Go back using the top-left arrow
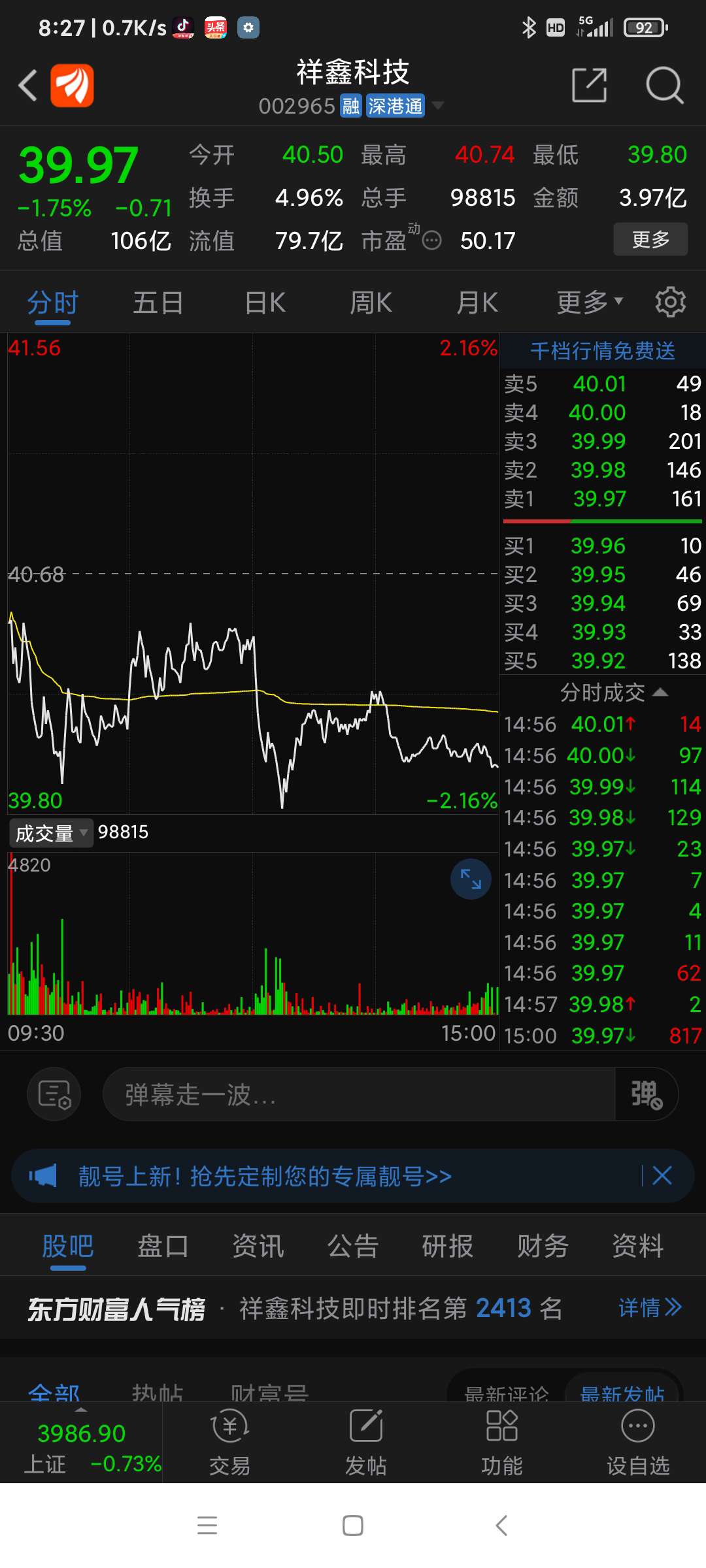The height and width of the screenshot is (1568, 706). 27,86
